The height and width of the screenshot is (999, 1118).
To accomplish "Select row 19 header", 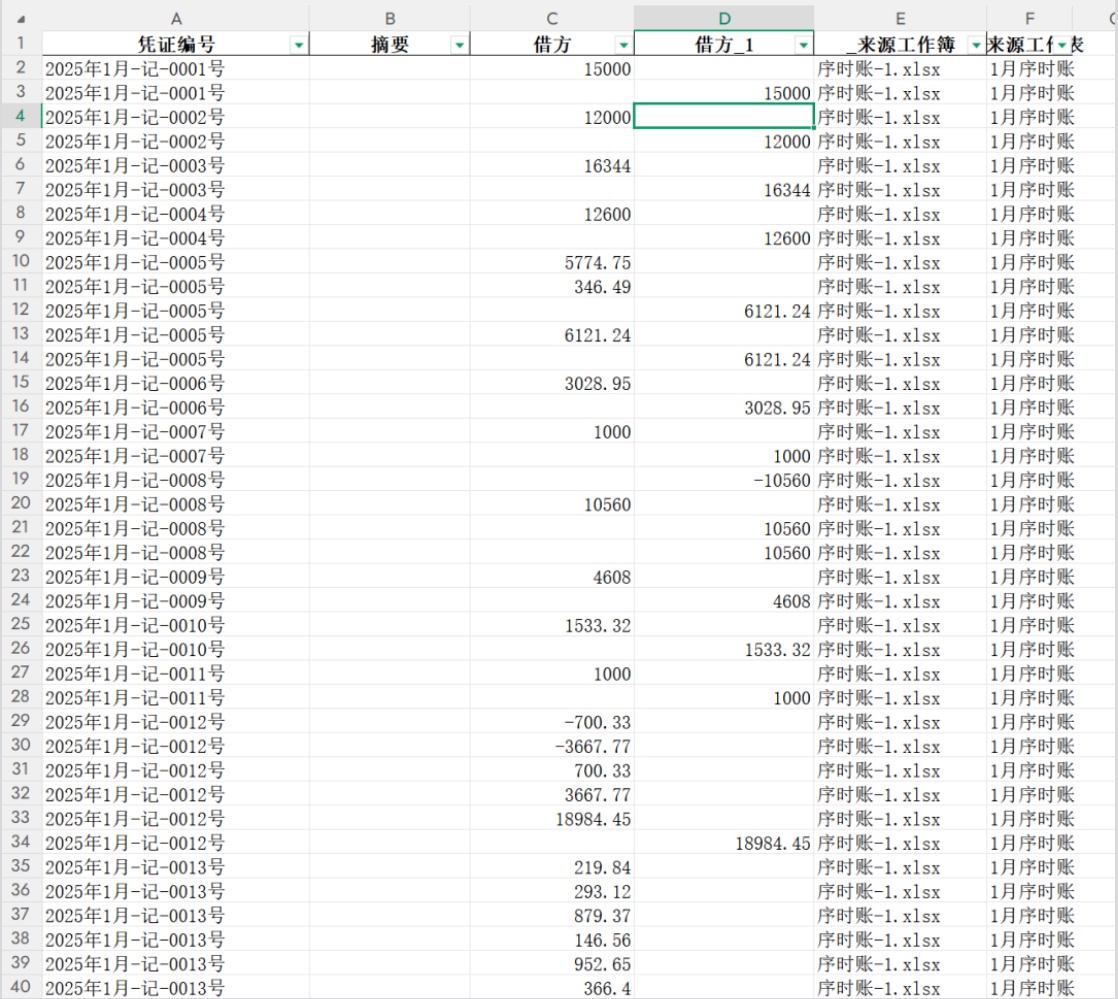I will pos(21,478).
